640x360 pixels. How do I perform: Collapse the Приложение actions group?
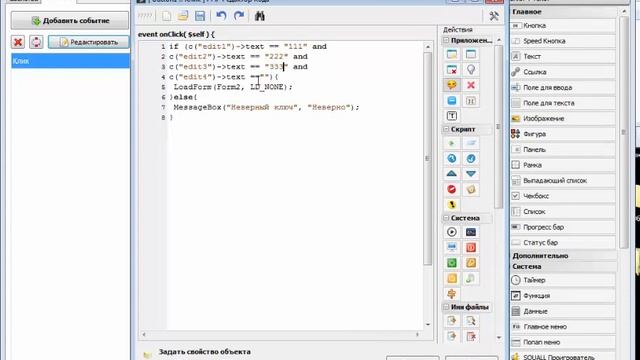click(446, 40)
